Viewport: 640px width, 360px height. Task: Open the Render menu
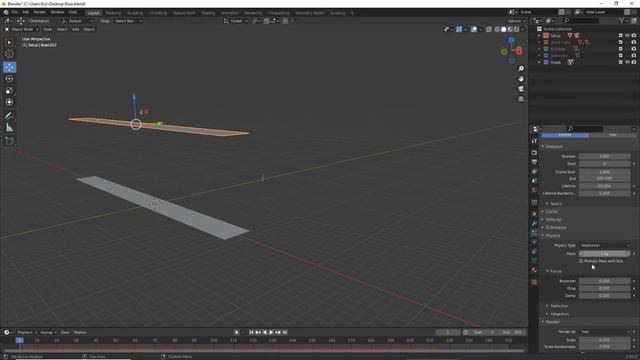(x=40, y=12)
